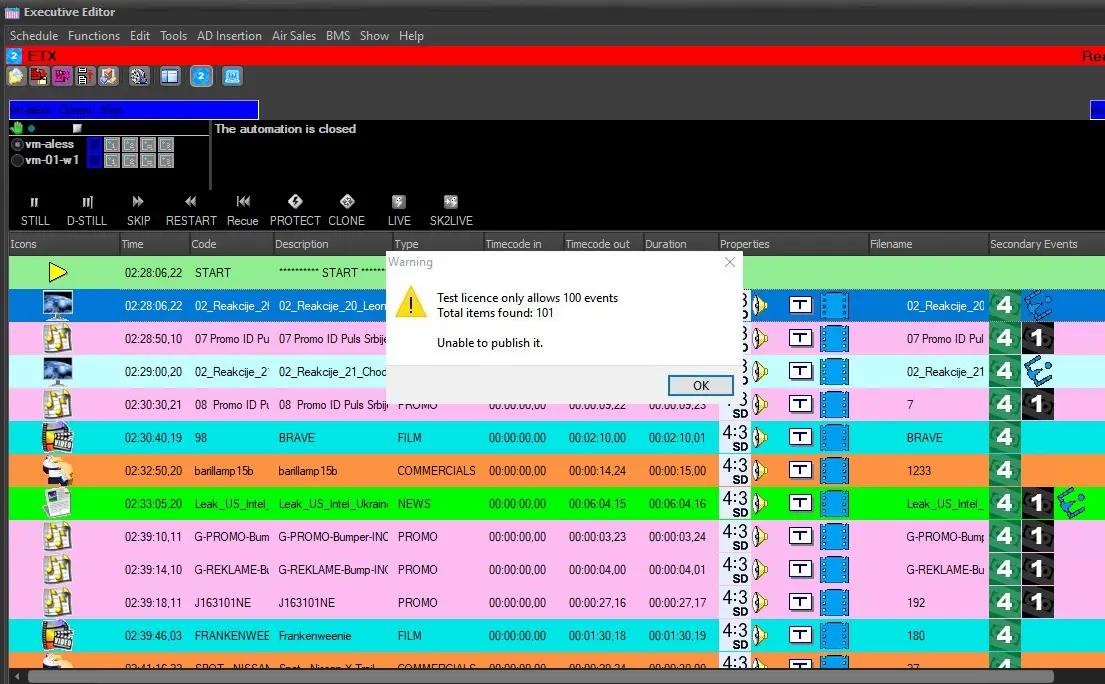Select the vm-aless radio button
Screen dimensions: 1105x684
17,145
